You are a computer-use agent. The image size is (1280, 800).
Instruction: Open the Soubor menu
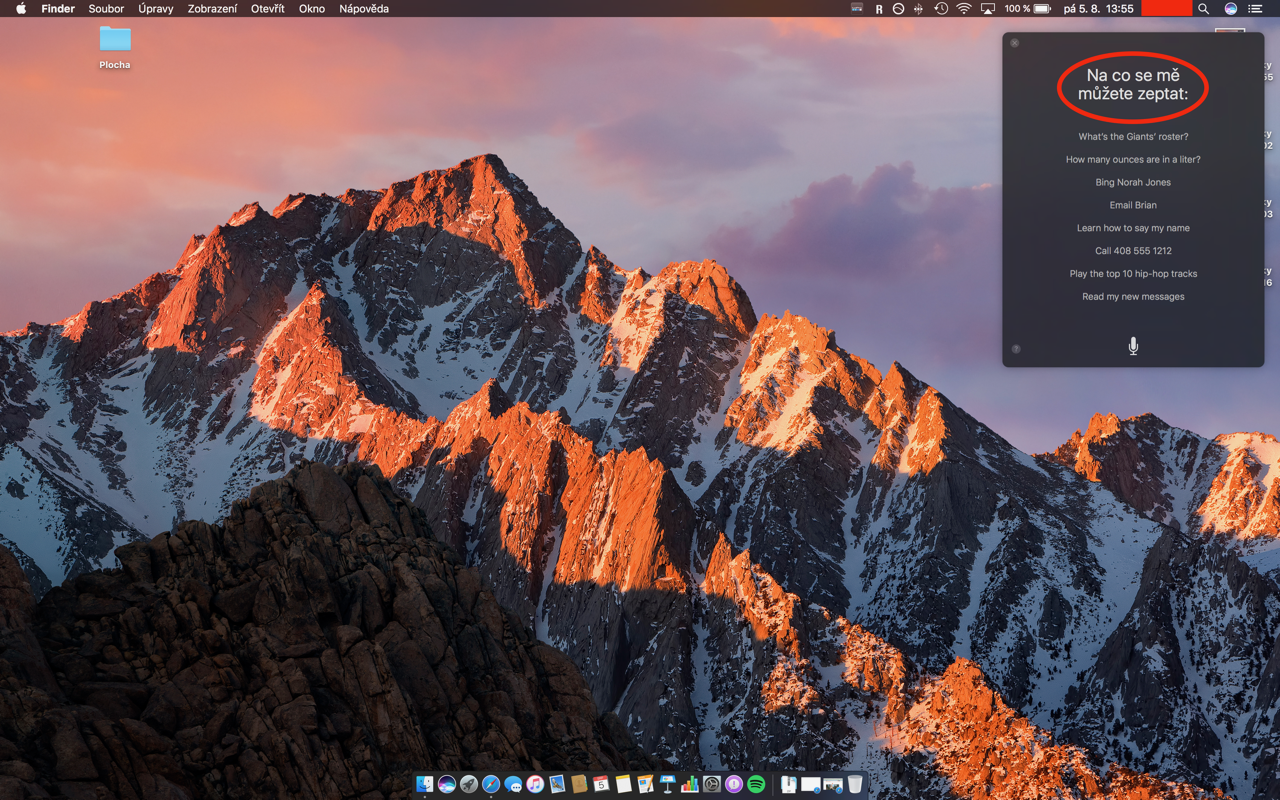point(106,9)
